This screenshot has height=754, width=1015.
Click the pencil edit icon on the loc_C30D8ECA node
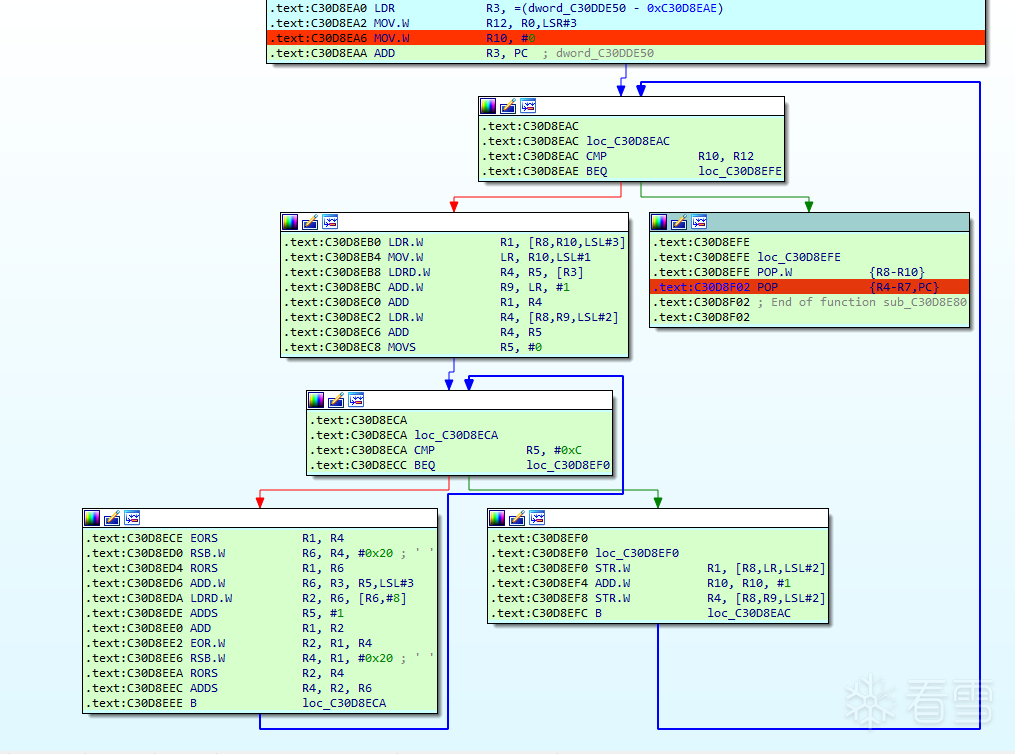point(336,400)
